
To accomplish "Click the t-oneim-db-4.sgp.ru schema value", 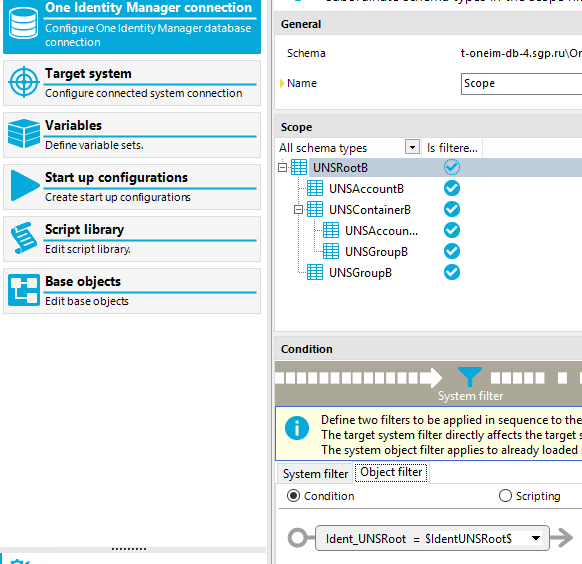I will pos(521,53).
